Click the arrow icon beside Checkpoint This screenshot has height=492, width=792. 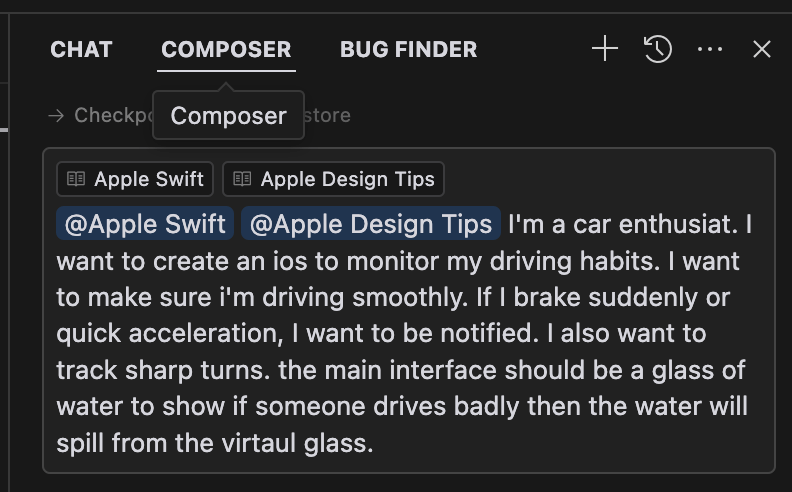pos(56,115)
